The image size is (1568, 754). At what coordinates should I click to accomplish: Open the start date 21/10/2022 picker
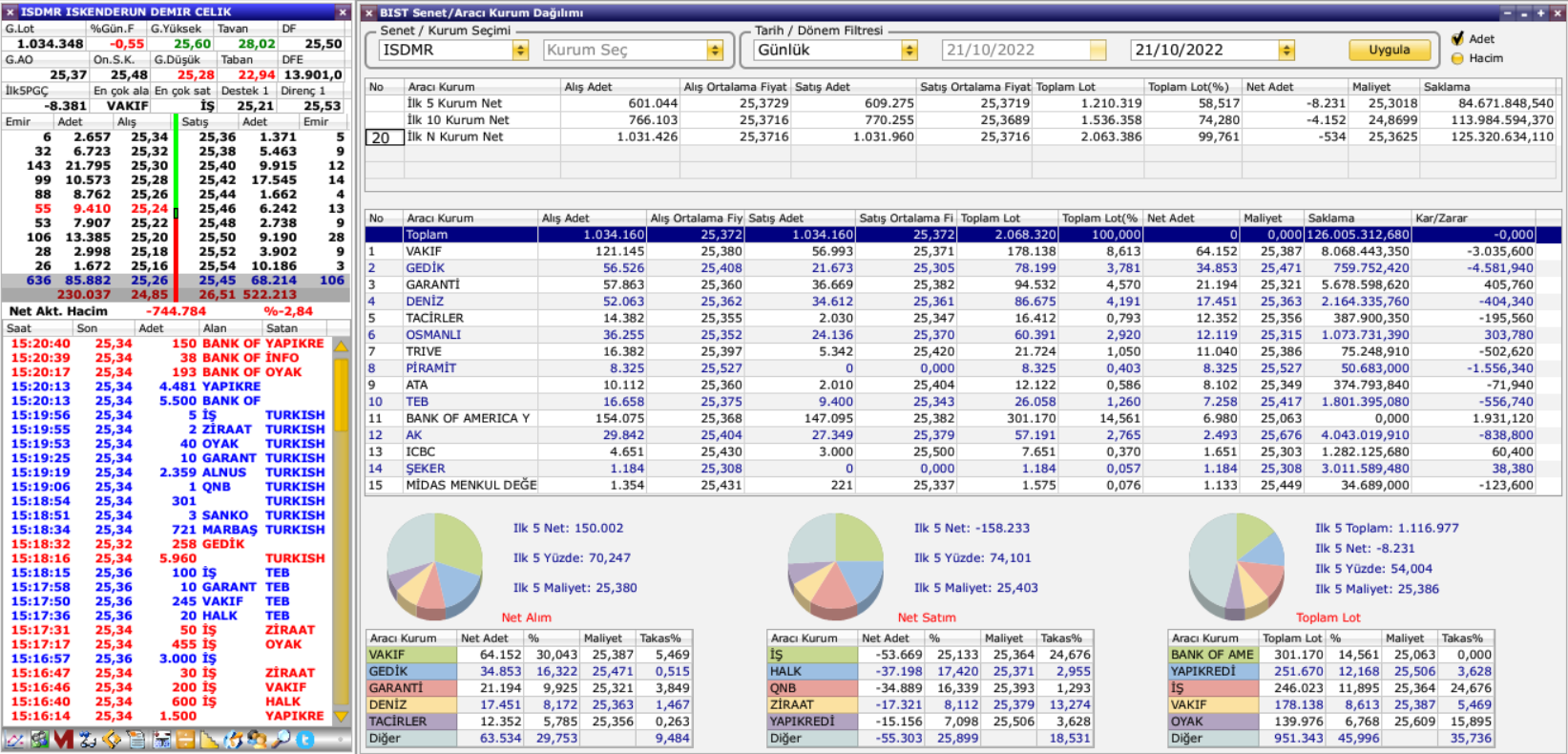1098,50
